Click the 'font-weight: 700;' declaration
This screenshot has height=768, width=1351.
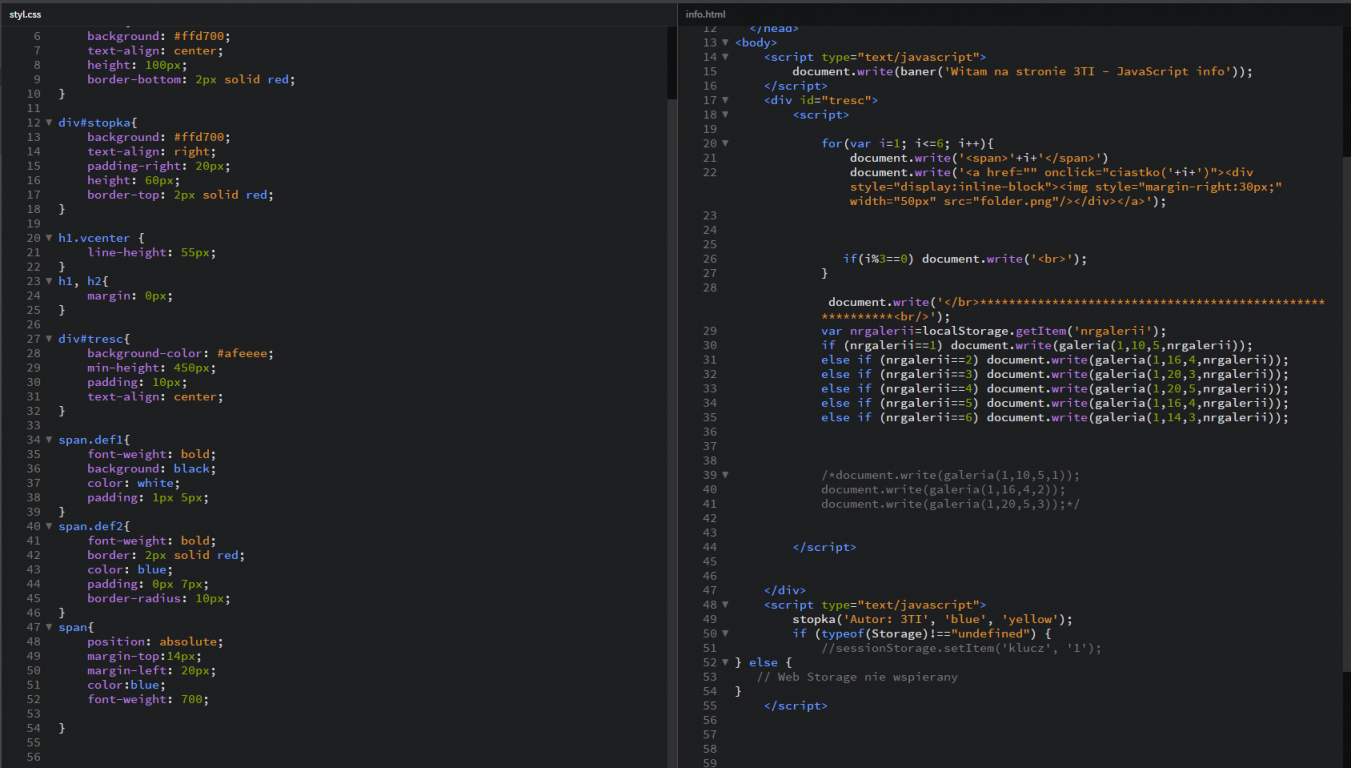pos(148,700)
